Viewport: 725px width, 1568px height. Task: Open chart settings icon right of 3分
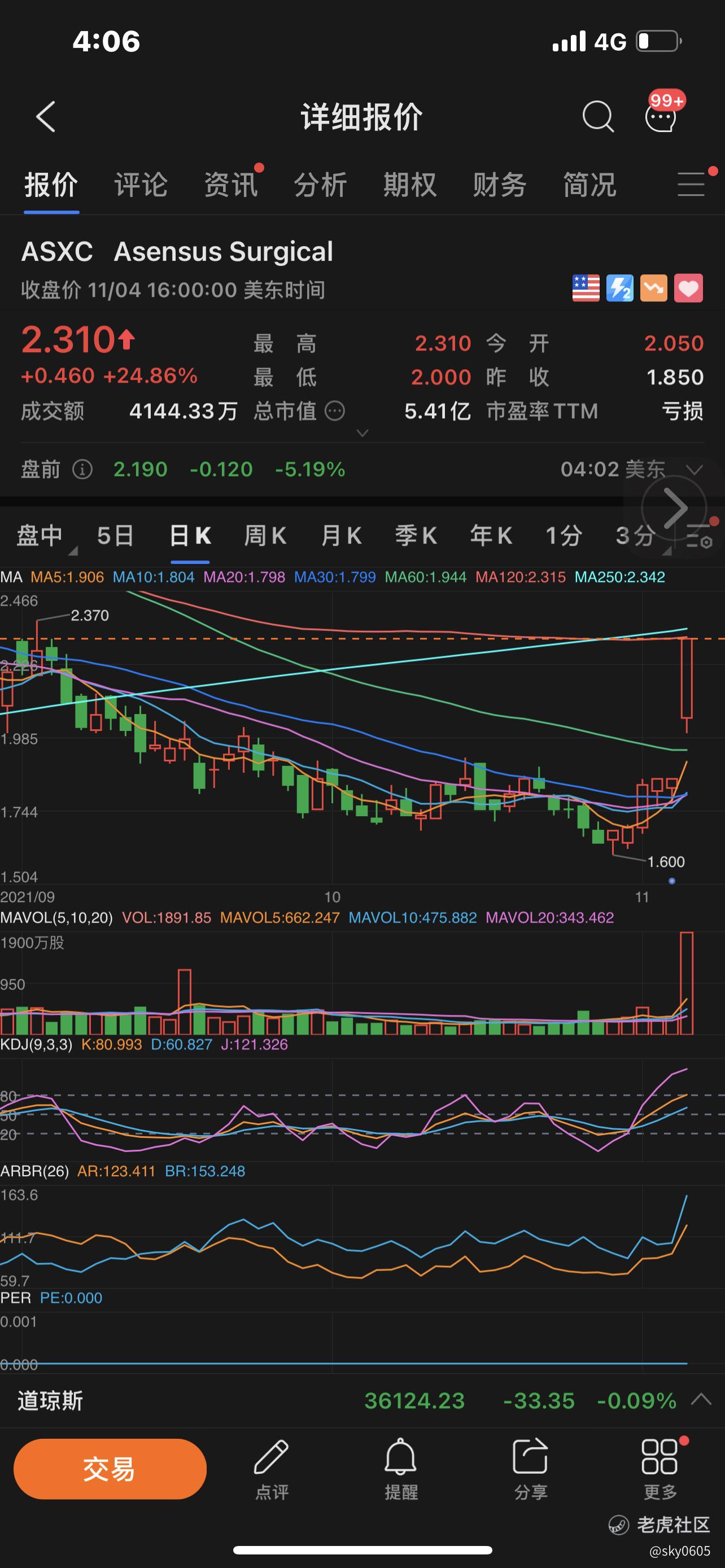[x=700, y=537]
